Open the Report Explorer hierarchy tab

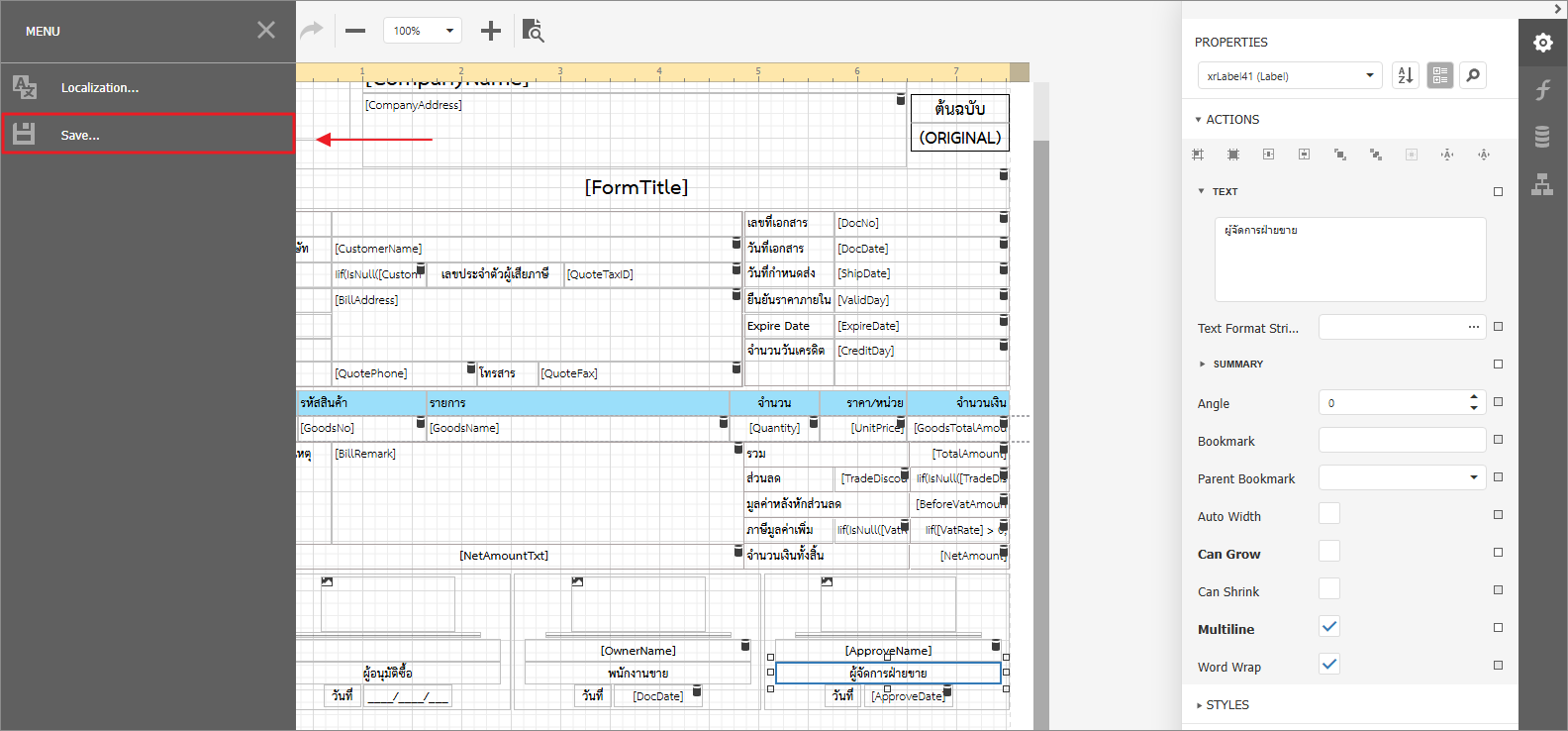click(x=1542, y=184)
